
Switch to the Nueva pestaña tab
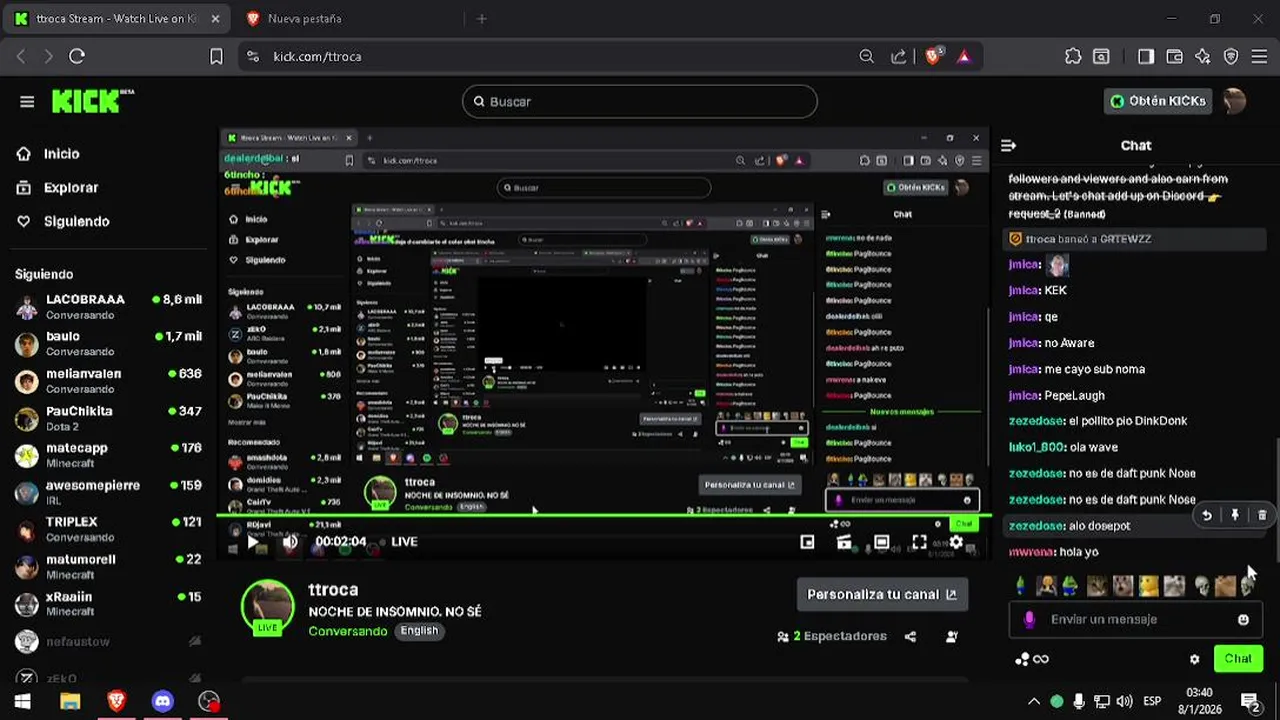(304, 19)
